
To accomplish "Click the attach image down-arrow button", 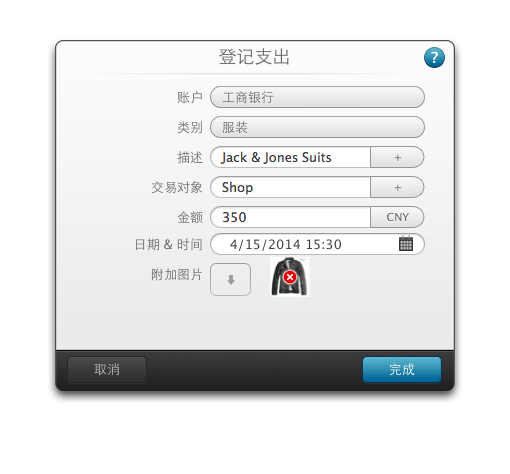I will pos(230,279).
